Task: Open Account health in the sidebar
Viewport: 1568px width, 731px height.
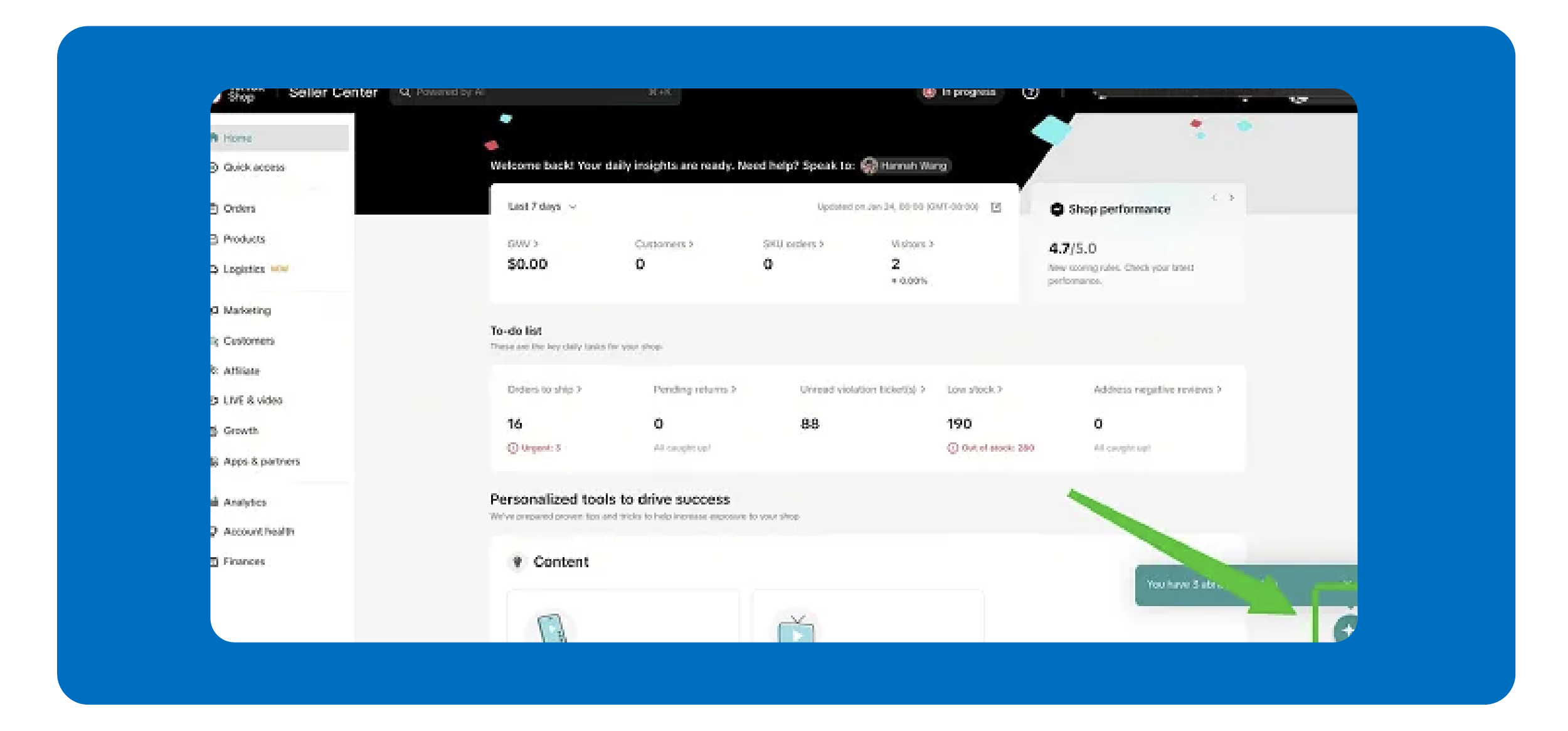Action: [x=258, y=531]
